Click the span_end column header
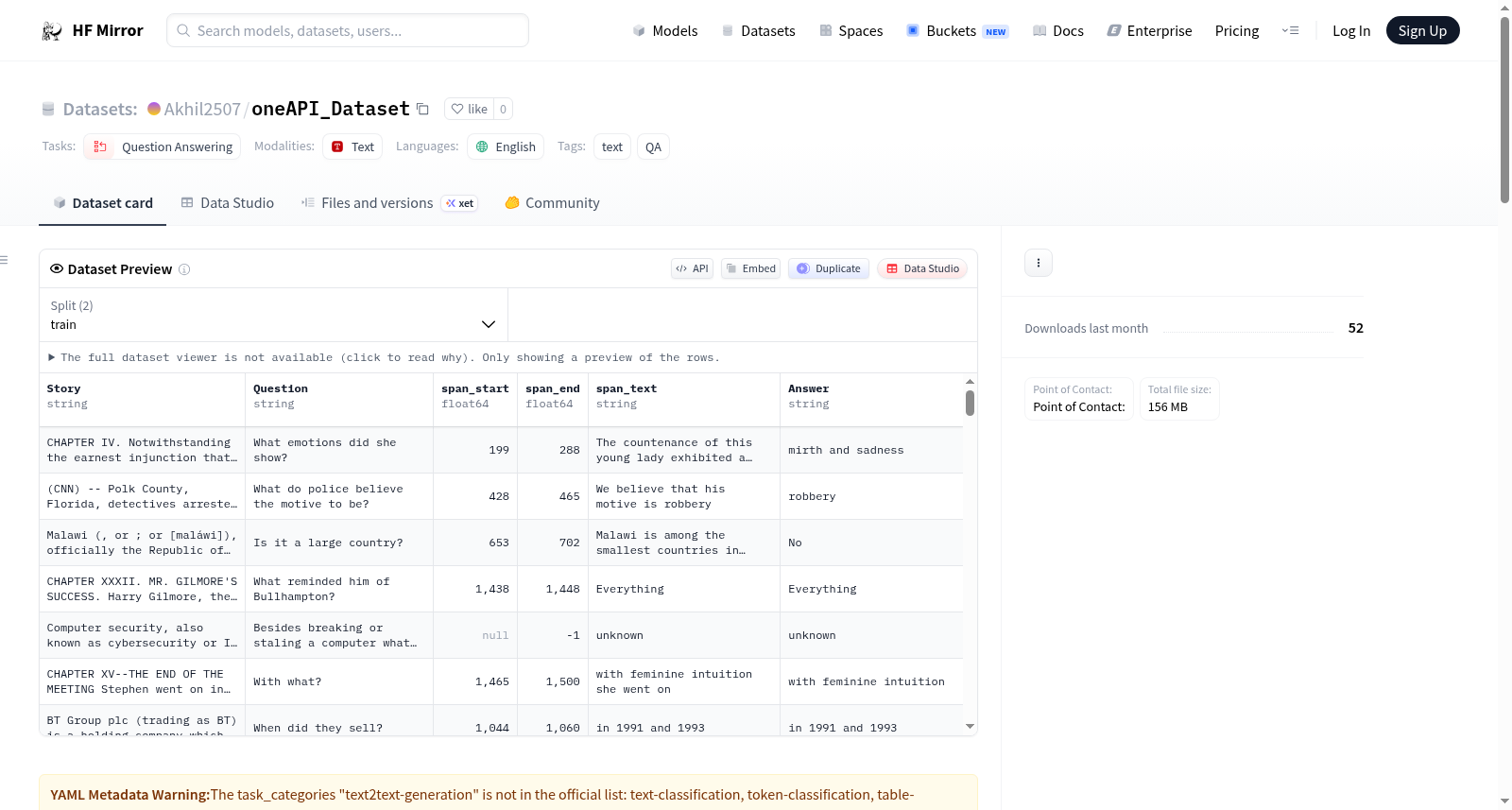This screenshot has width=1512, height=810. [x=553, y=397]
